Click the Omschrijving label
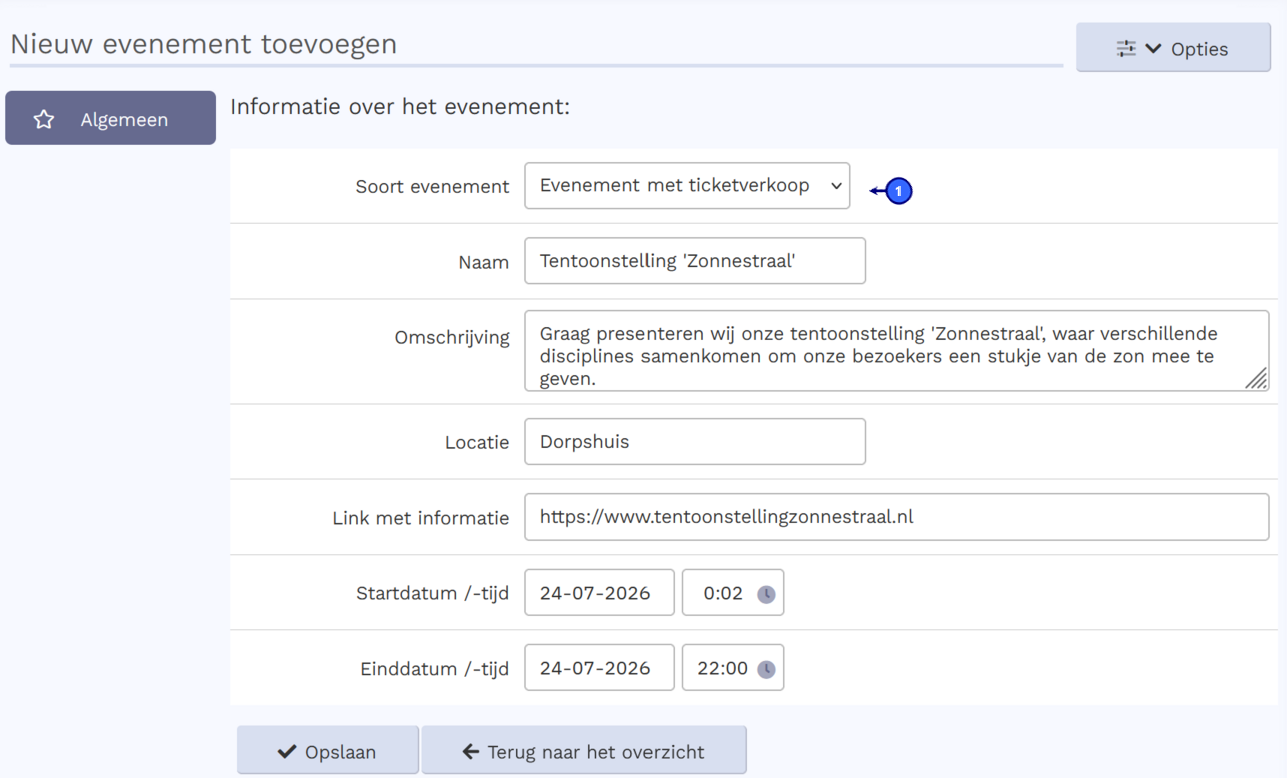Viewport: 1287px width, 778px height. 452,337
